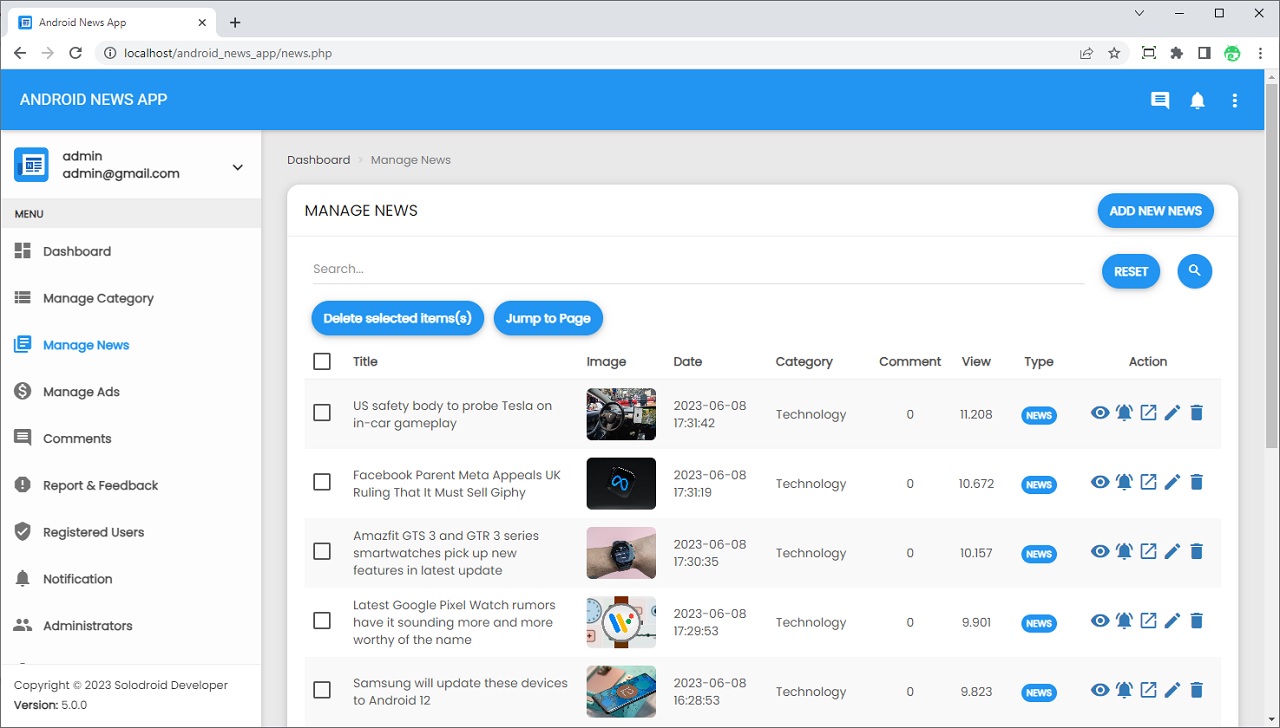
Task: Open the notifications bell in the header
Action: (x=1197, y=100)
